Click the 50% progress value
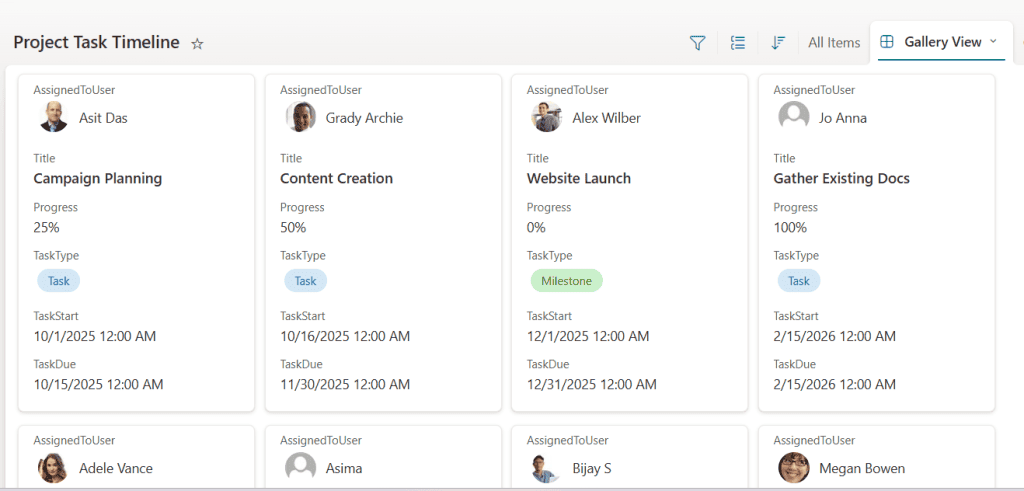The width and height of the screenshot is (1024, 491). (293, 227)
